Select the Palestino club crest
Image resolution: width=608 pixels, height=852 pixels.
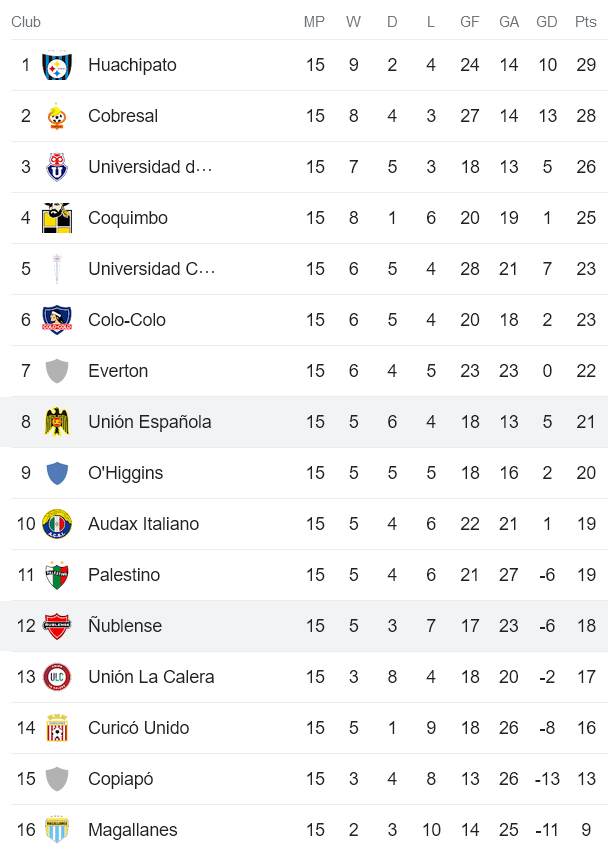[57, 574]
